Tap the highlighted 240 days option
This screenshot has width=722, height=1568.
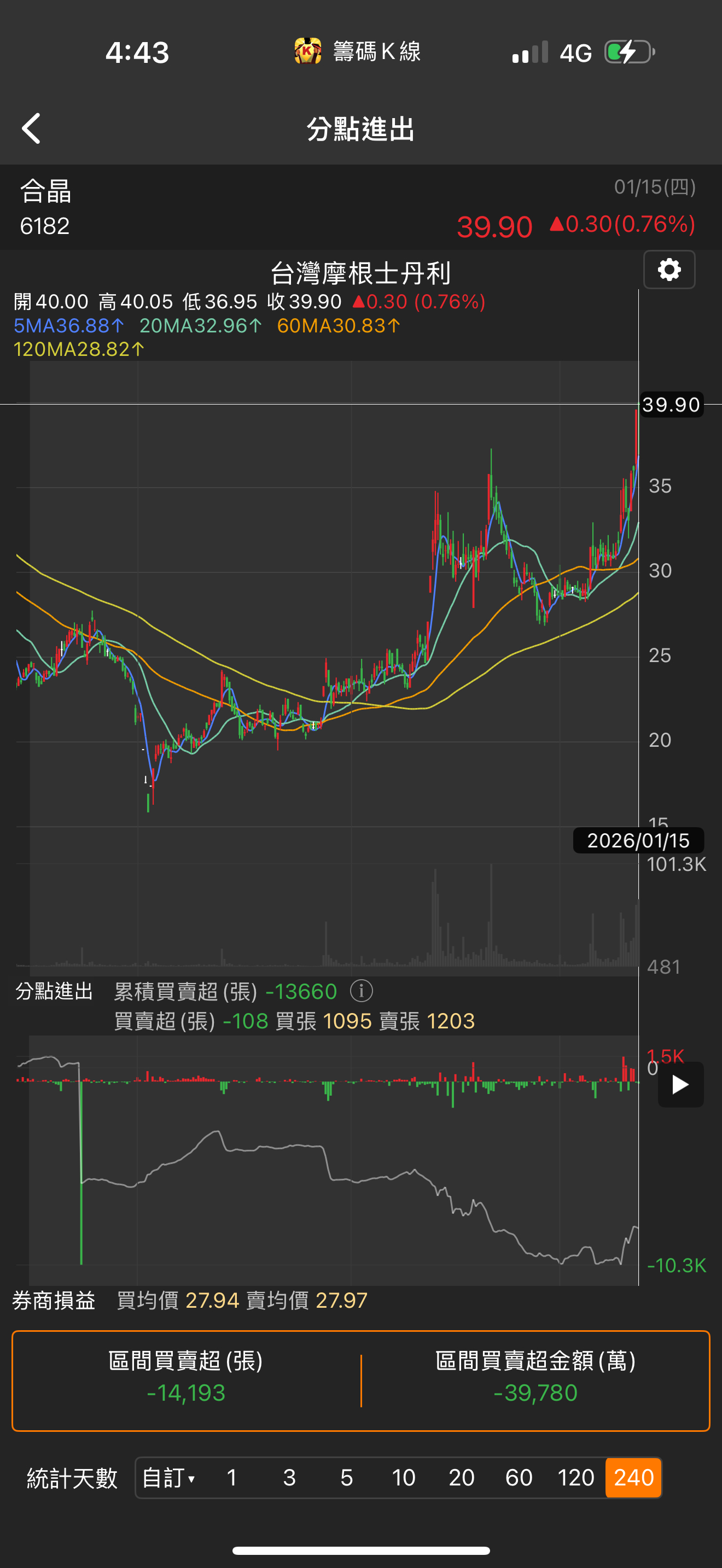click(x=633, y=1477)
